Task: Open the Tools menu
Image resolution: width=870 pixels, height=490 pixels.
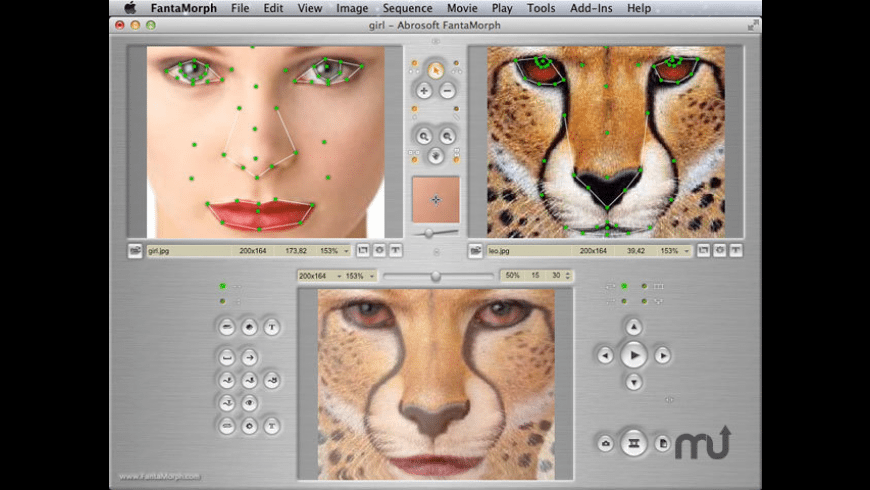Action: [541, 8]
